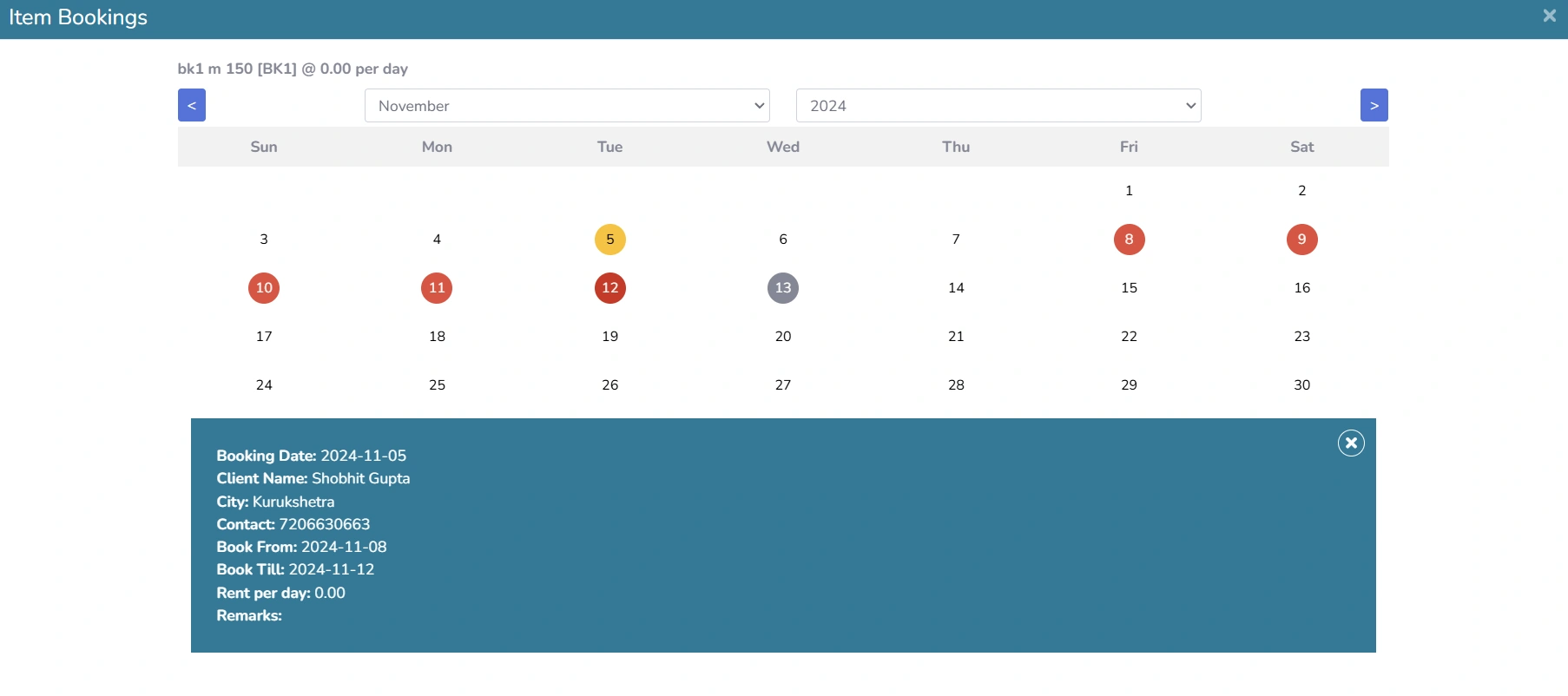
Task: Pick date 27 in calendar
Action: [783, 385]
